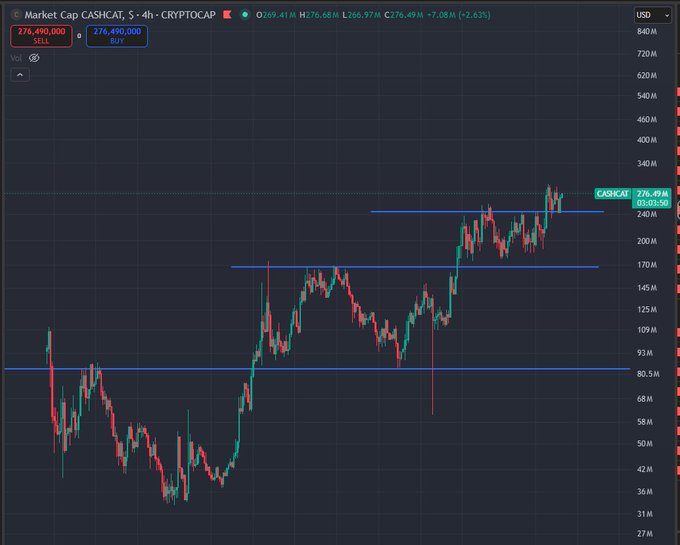Select the blue horizontal line near 240M
Viewport: 680px width, 545px height.
pos(487,212)
